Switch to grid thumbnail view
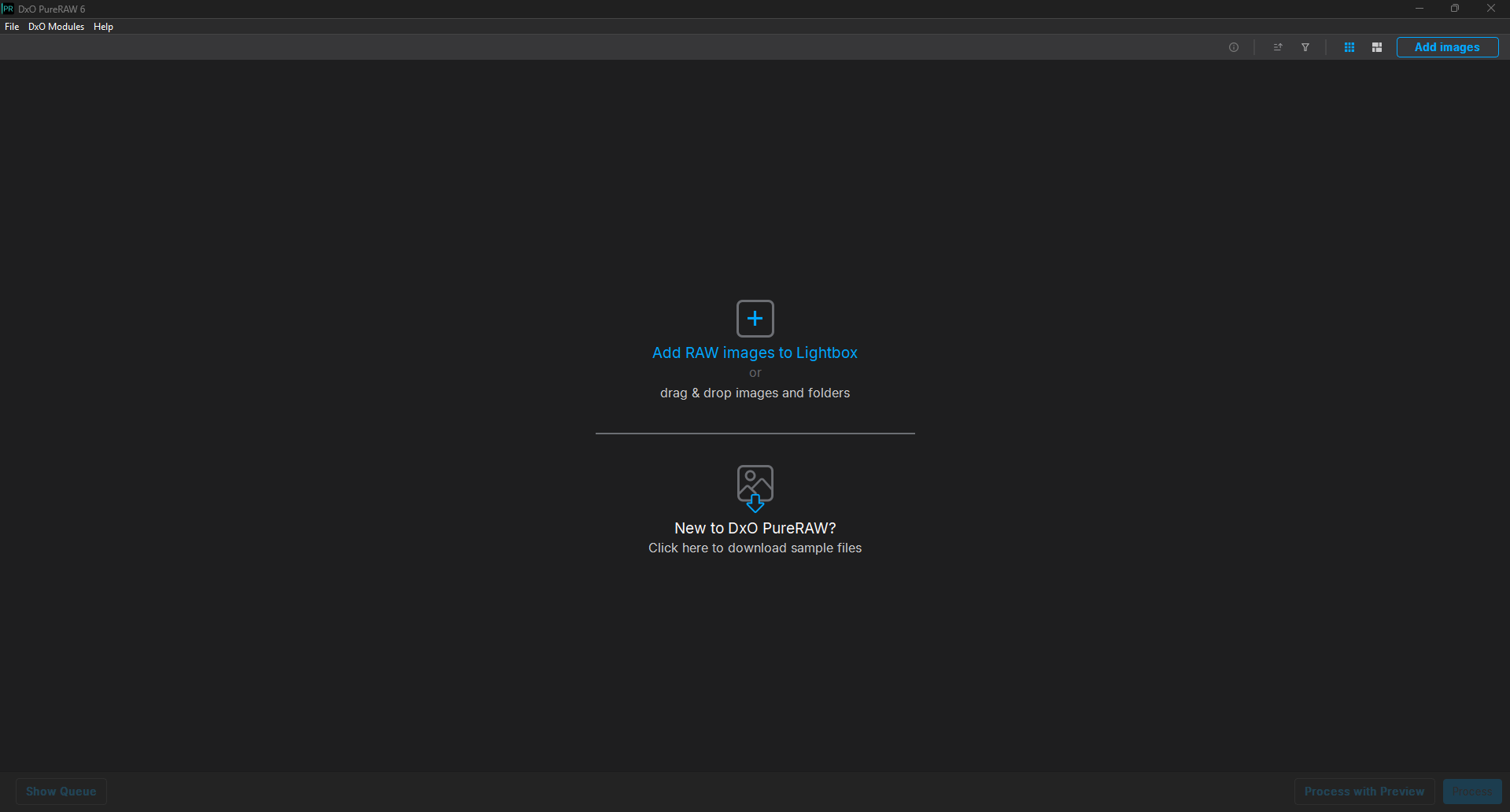This screenshot has height=812, width=1510. point(1349,47)
